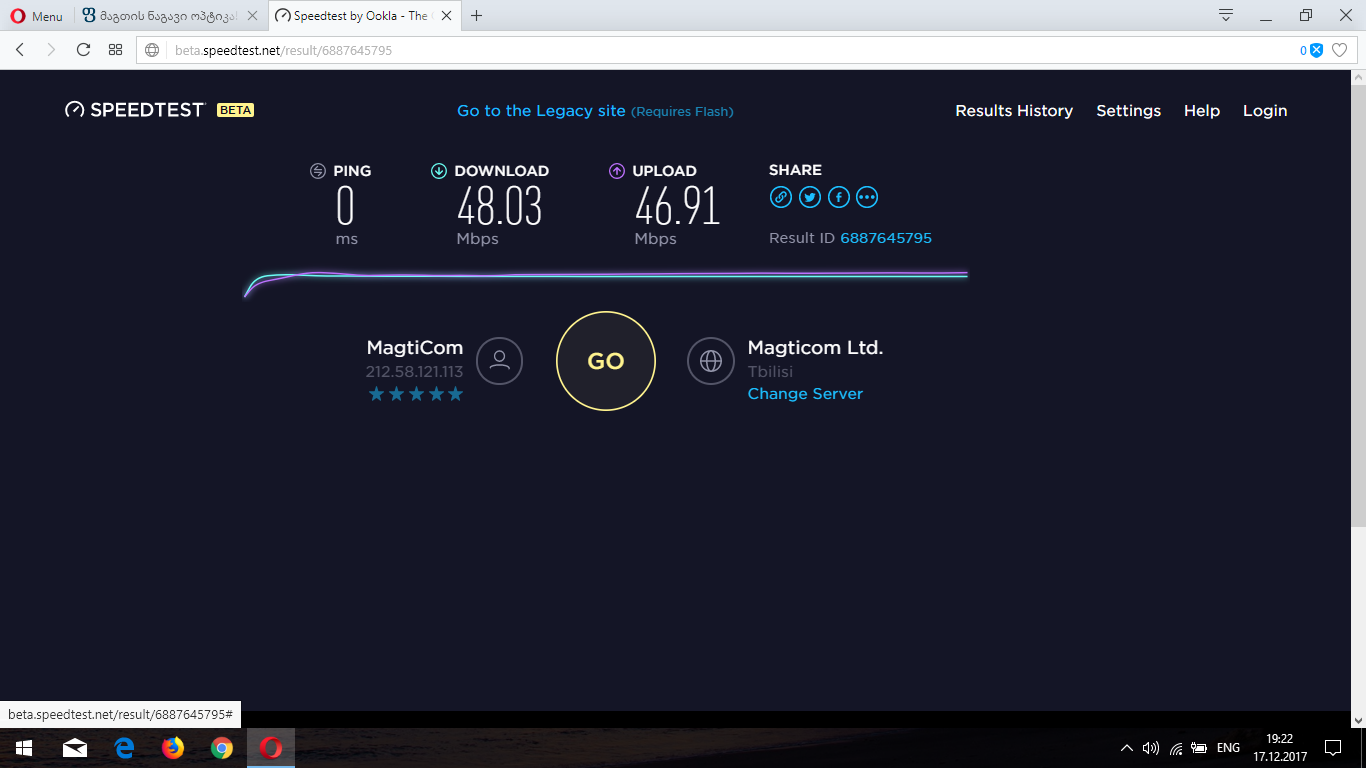The image size is (1366, 768).
Task: Click the MagtiCom user profile icon
Action: click(500, 361)
